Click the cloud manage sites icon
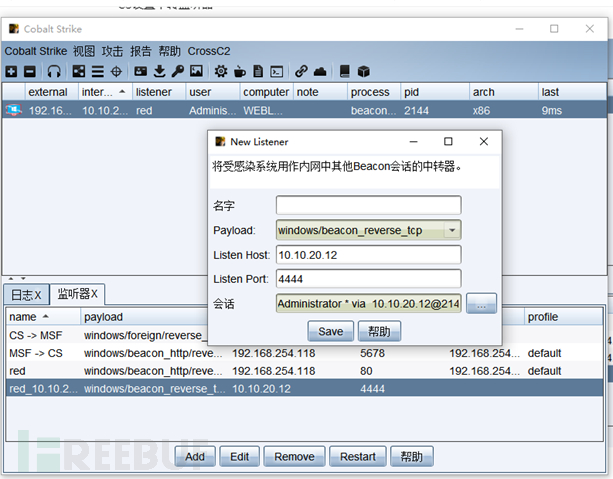Image resolution: width=613 pixels, height=479 pixels. (320, 72)
